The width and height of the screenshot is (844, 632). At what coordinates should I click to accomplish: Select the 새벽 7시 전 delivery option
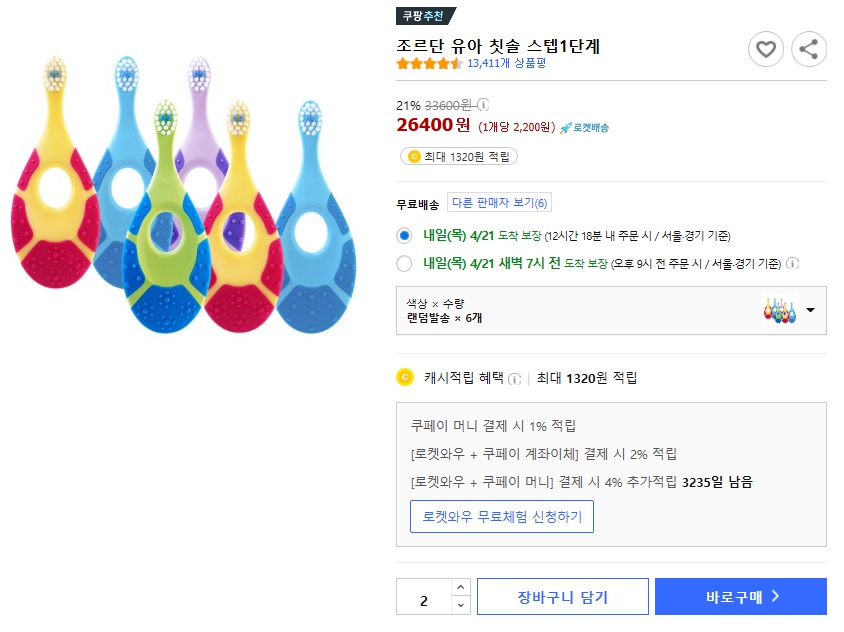(x=404, y=264)
